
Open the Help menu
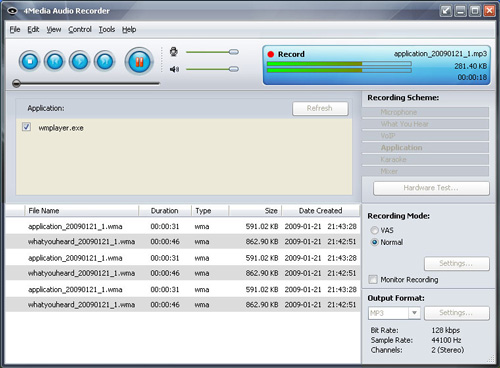coord(129,29)
